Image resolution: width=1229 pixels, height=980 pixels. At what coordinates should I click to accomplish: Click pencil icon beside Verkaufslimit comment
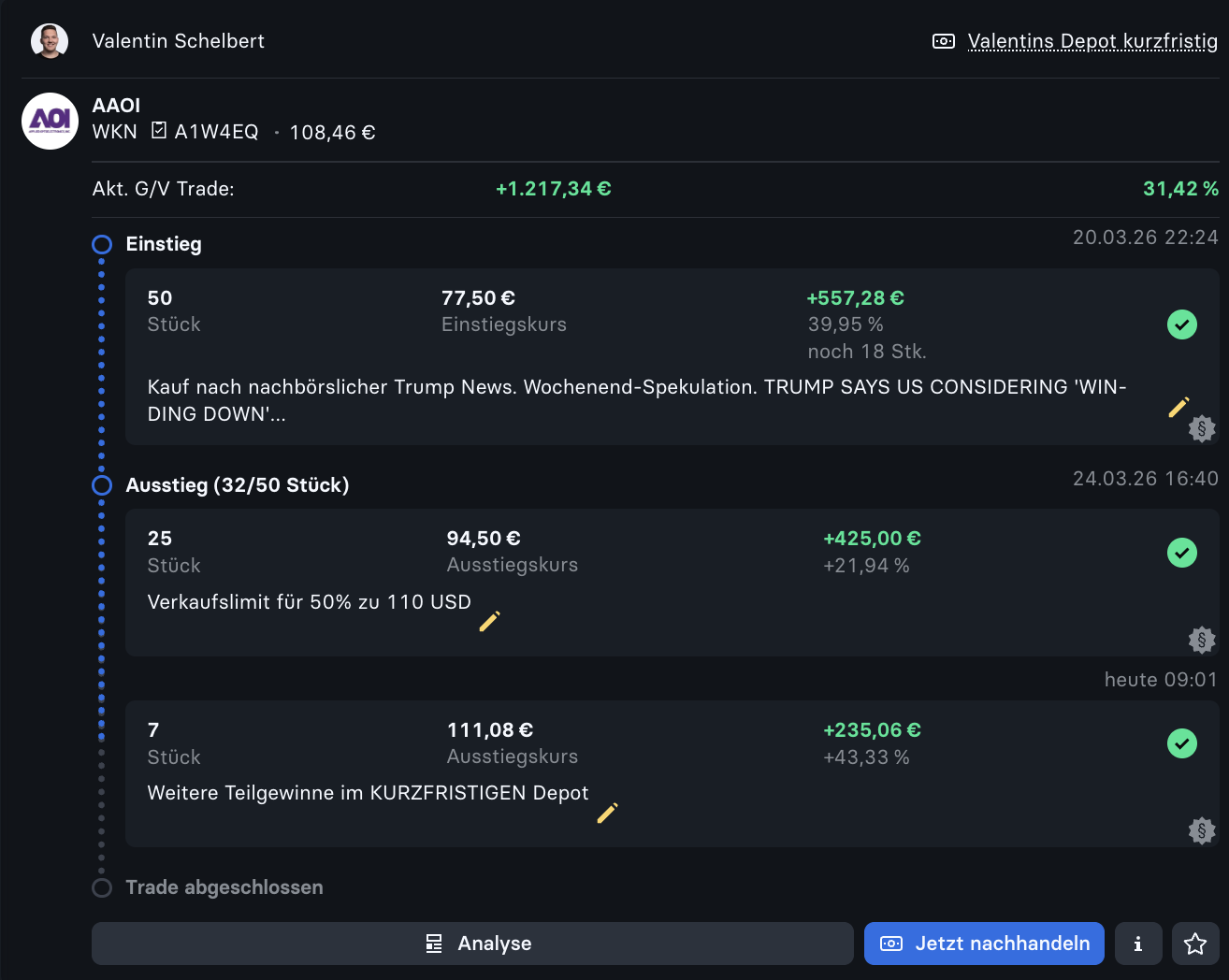(489, 621)
